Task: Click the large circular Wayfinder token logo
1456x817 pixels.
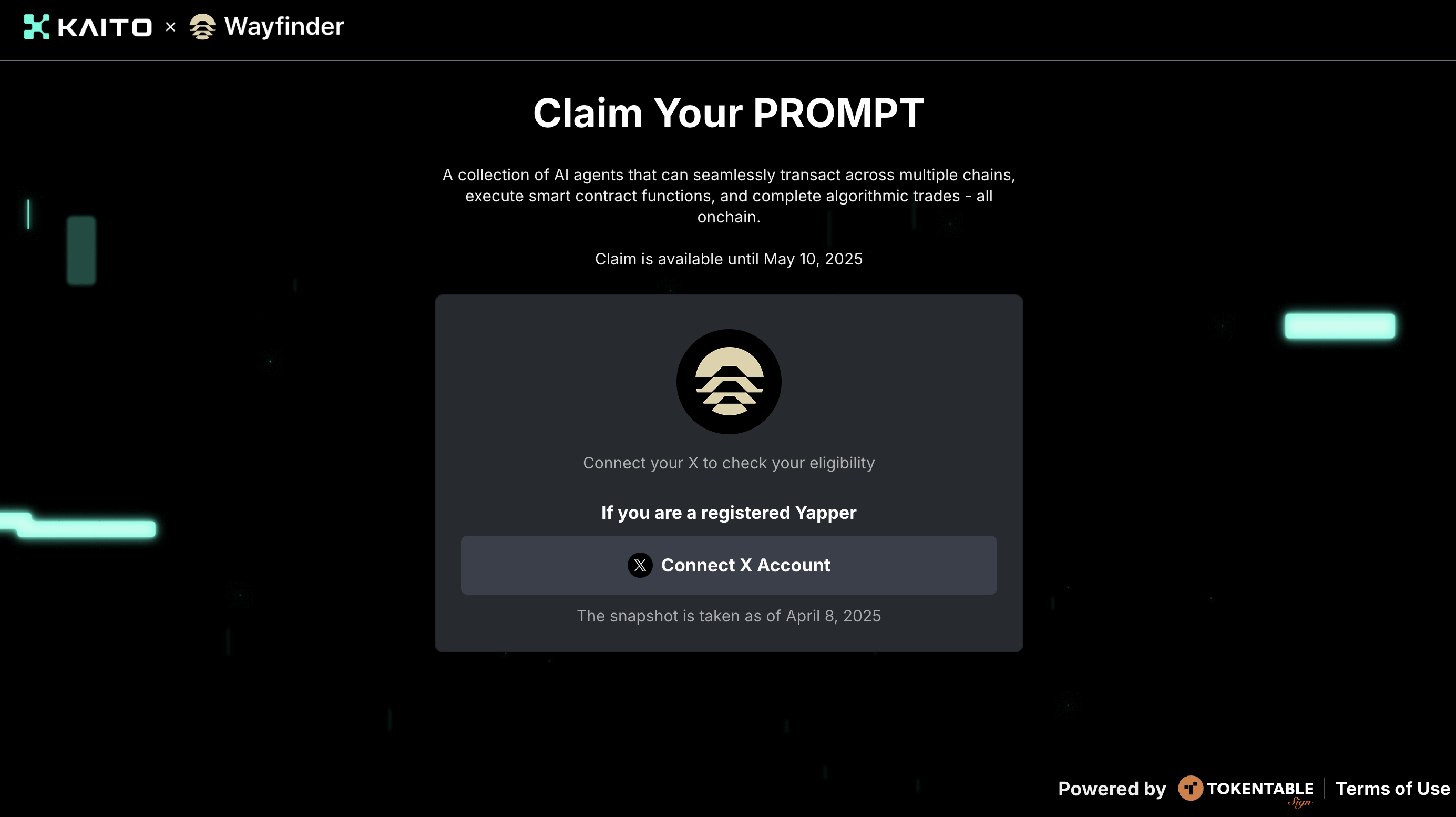Action: [x=729, y=382]
